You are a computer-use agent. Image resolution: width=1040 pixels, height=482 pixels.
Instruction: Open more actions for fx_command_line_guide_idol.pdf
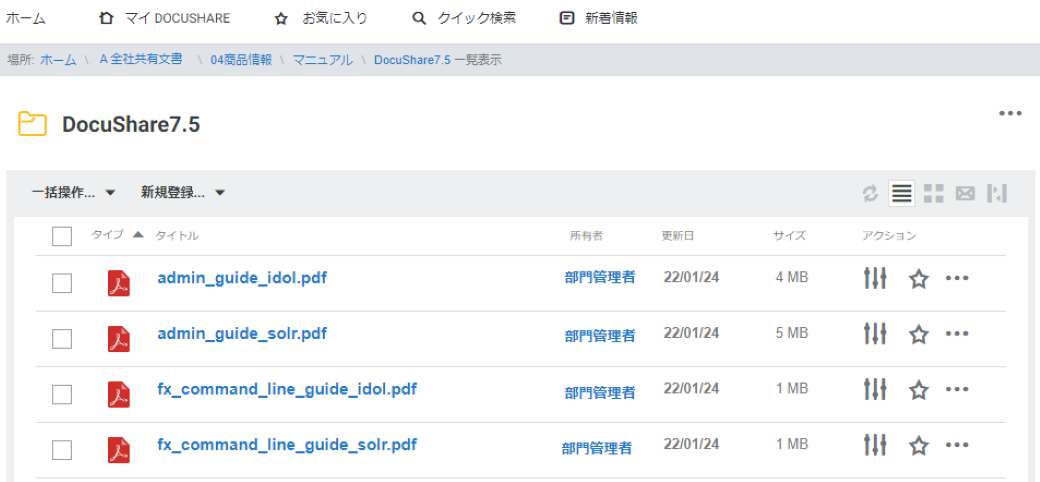tap(956, 389)
